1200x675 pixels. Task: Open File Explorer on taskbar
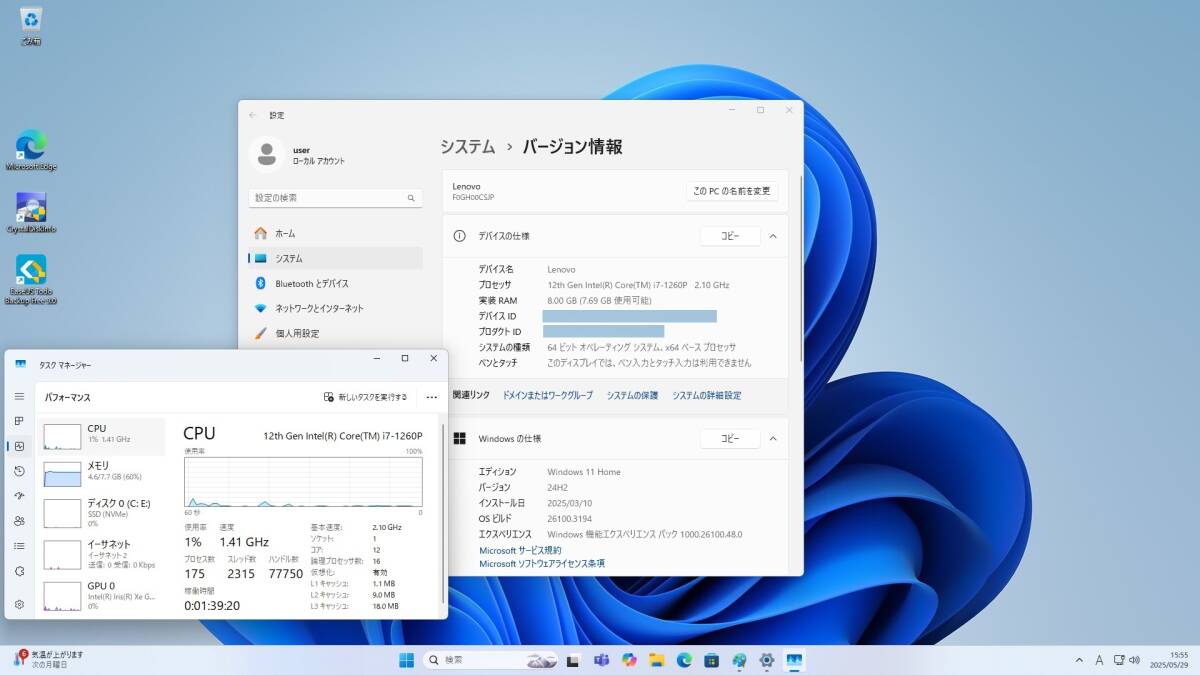[x=657, y=660]
